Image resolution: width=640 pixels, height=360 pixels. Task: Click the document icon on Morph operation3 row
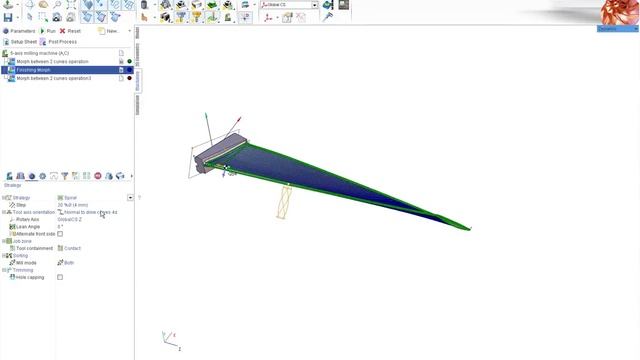(121, 78)
